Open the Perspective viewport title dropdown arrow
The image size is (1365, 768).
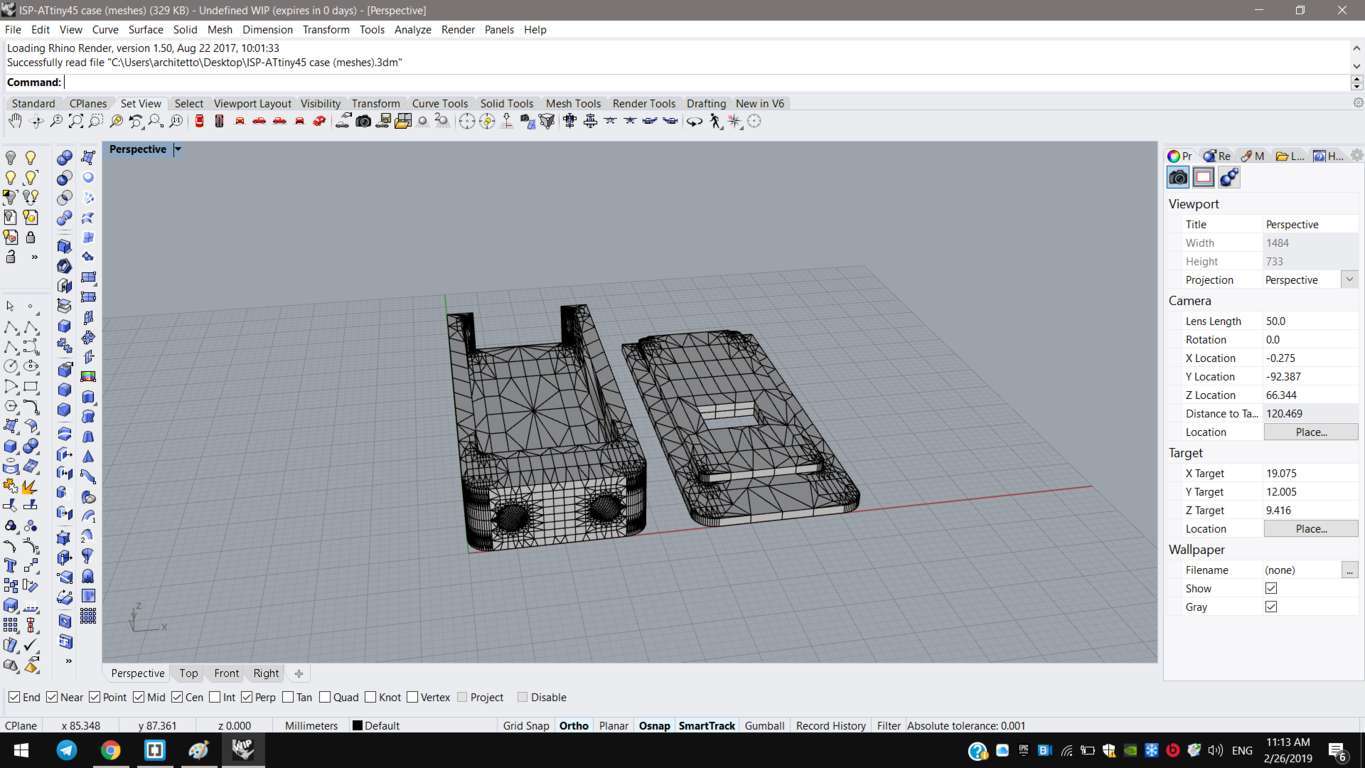tap(178, 149)
